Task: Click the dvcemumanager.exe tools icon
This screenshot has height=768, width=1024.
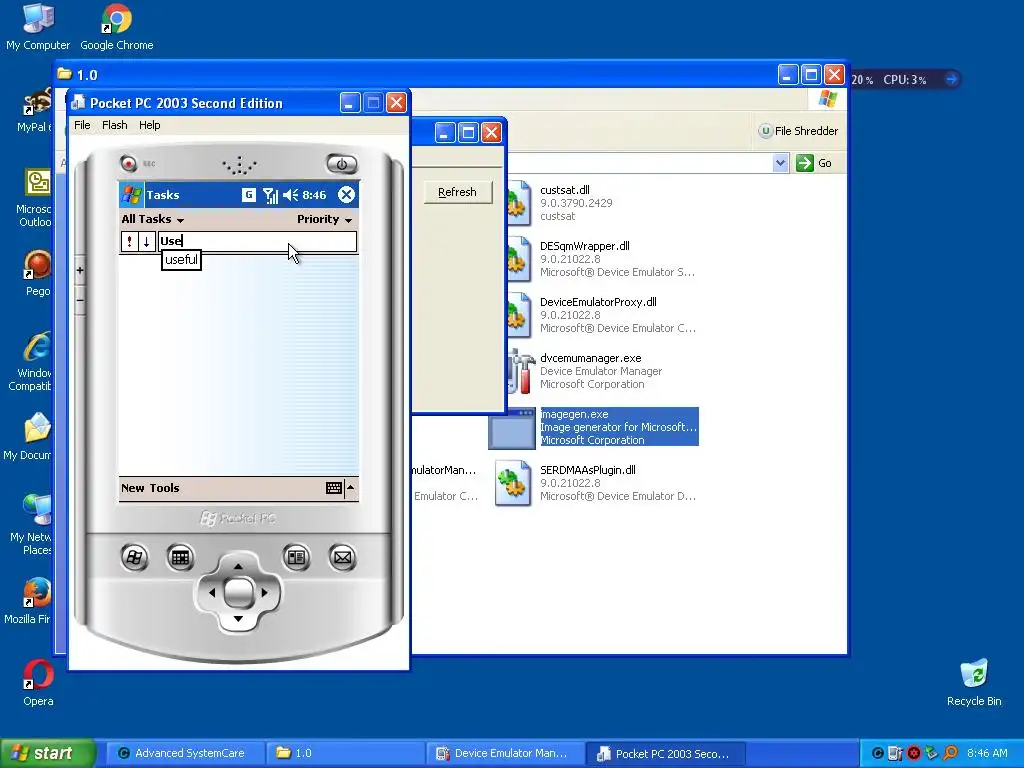Action: coord(520,371)
